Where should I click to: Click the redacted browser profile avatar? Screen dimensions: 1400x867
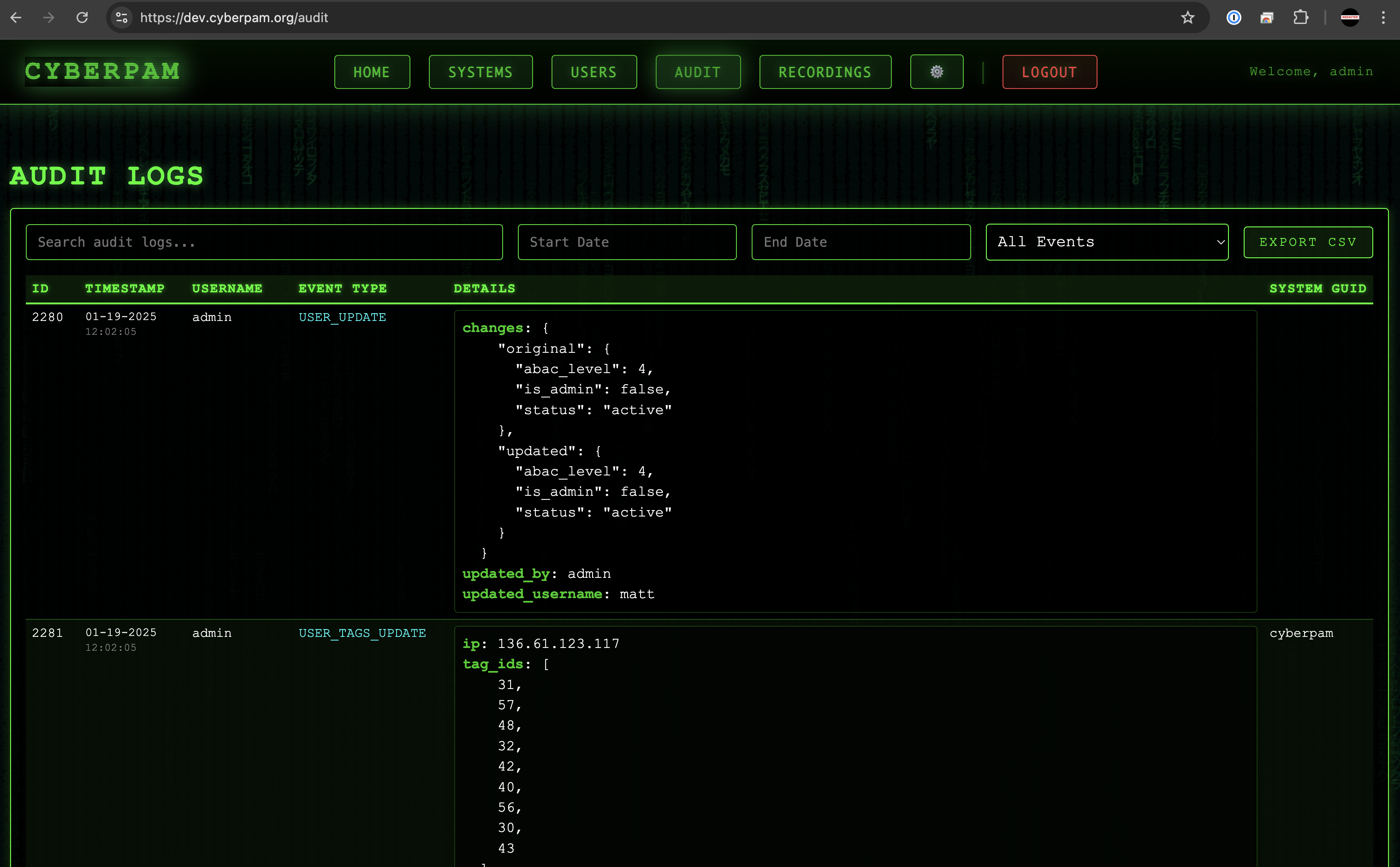[x=1350, y=18]
